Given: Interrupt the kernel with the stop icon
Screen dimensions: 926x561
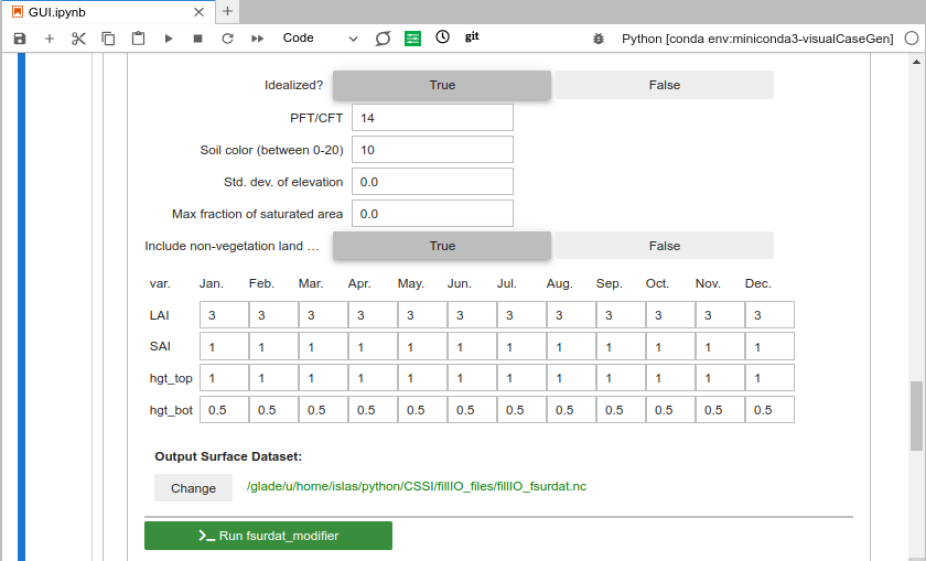Looking at the screenshot, I should (198, 38).
